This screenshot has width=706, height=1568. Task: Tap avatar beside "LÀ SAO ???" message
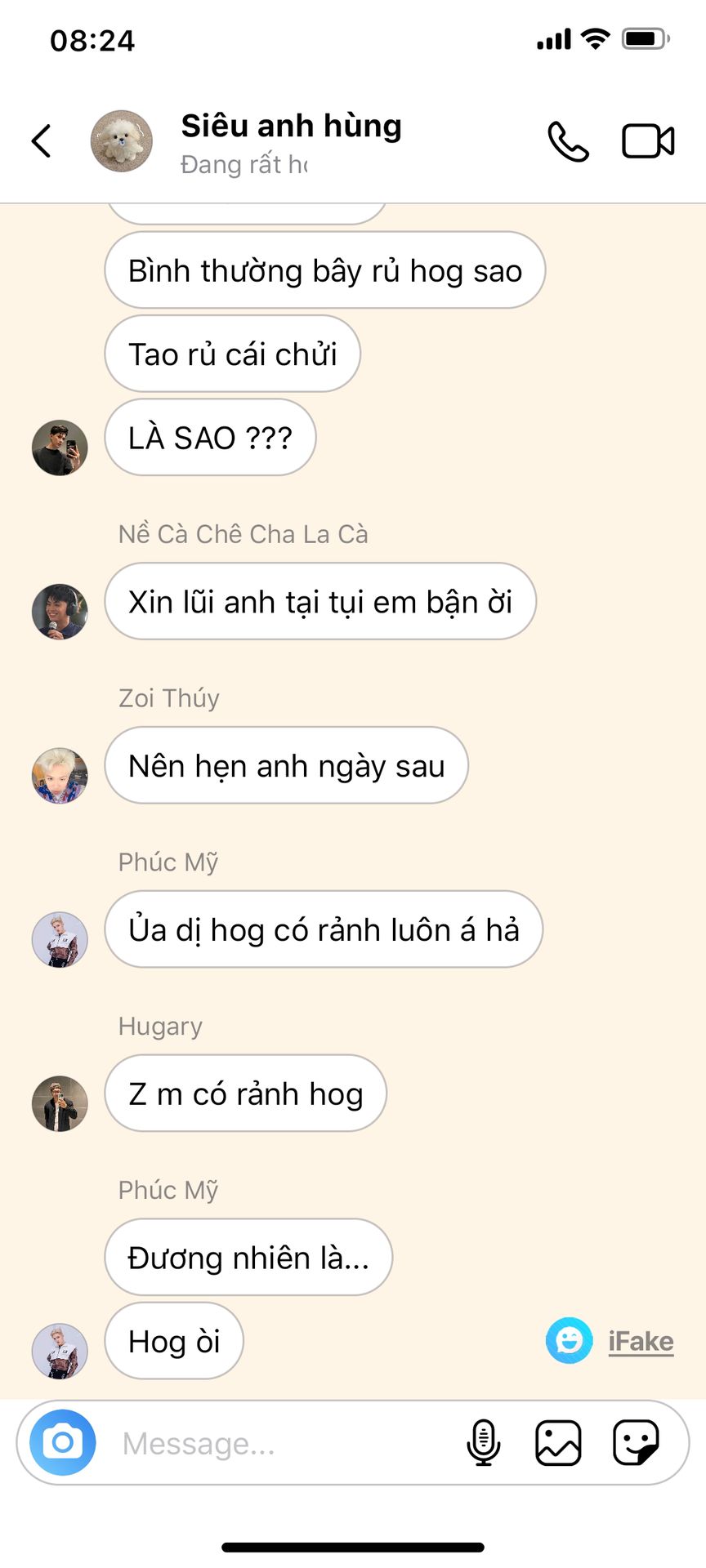pyautogui.click(x=60, y=448)
